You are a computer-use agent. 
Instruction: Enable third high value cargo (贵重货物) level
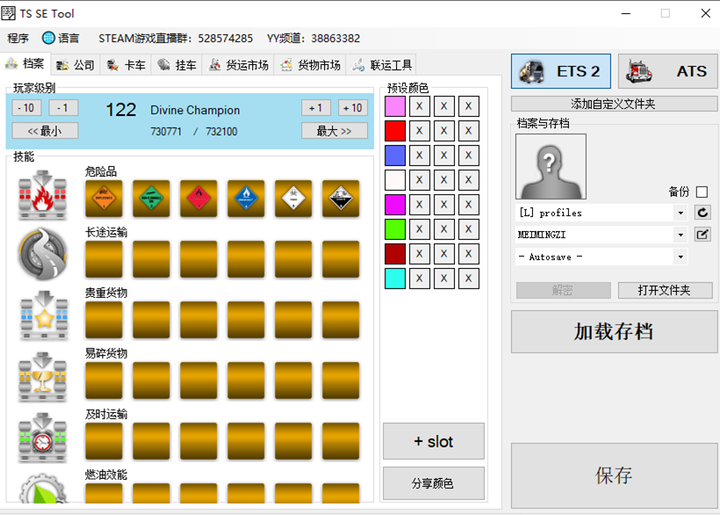coord(198,320)
